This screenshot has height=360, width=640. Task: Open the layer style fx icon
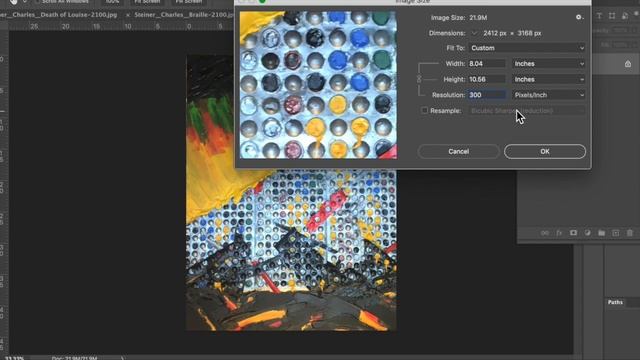pos(559,233)
